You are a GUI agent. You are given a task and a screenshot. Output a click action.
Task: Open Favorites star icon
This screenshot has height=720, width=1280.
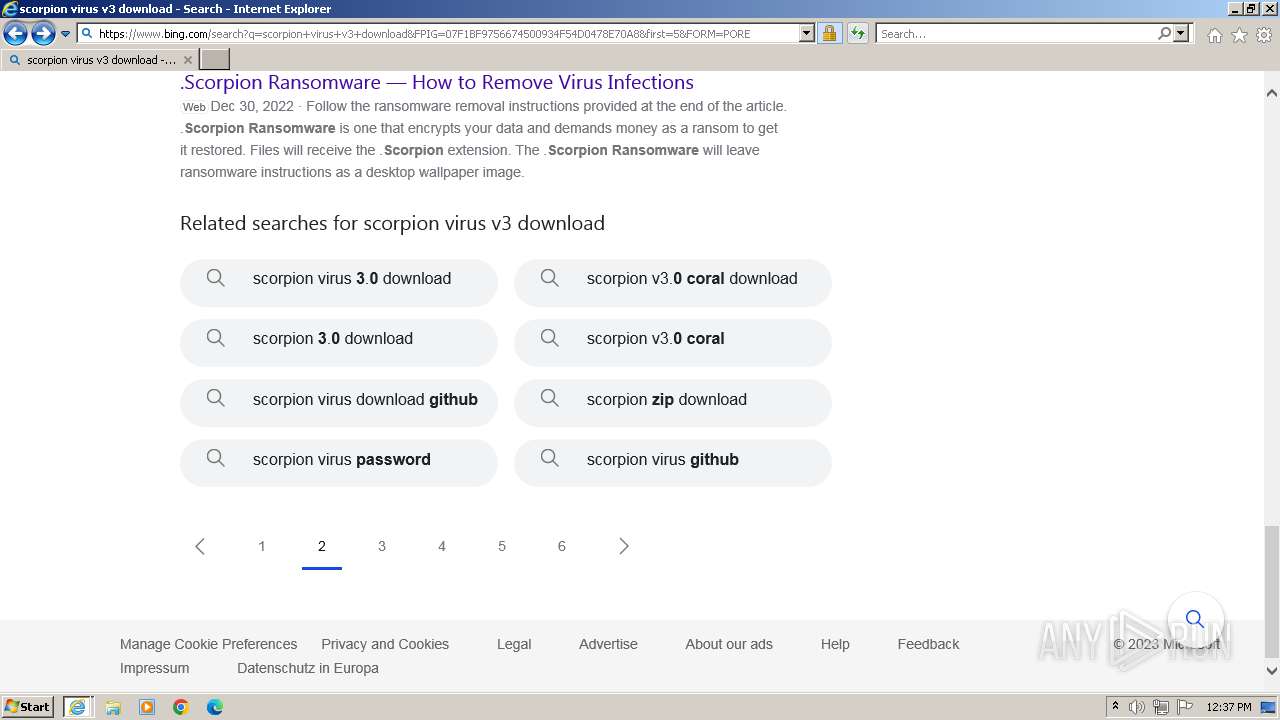[1239, 35]
